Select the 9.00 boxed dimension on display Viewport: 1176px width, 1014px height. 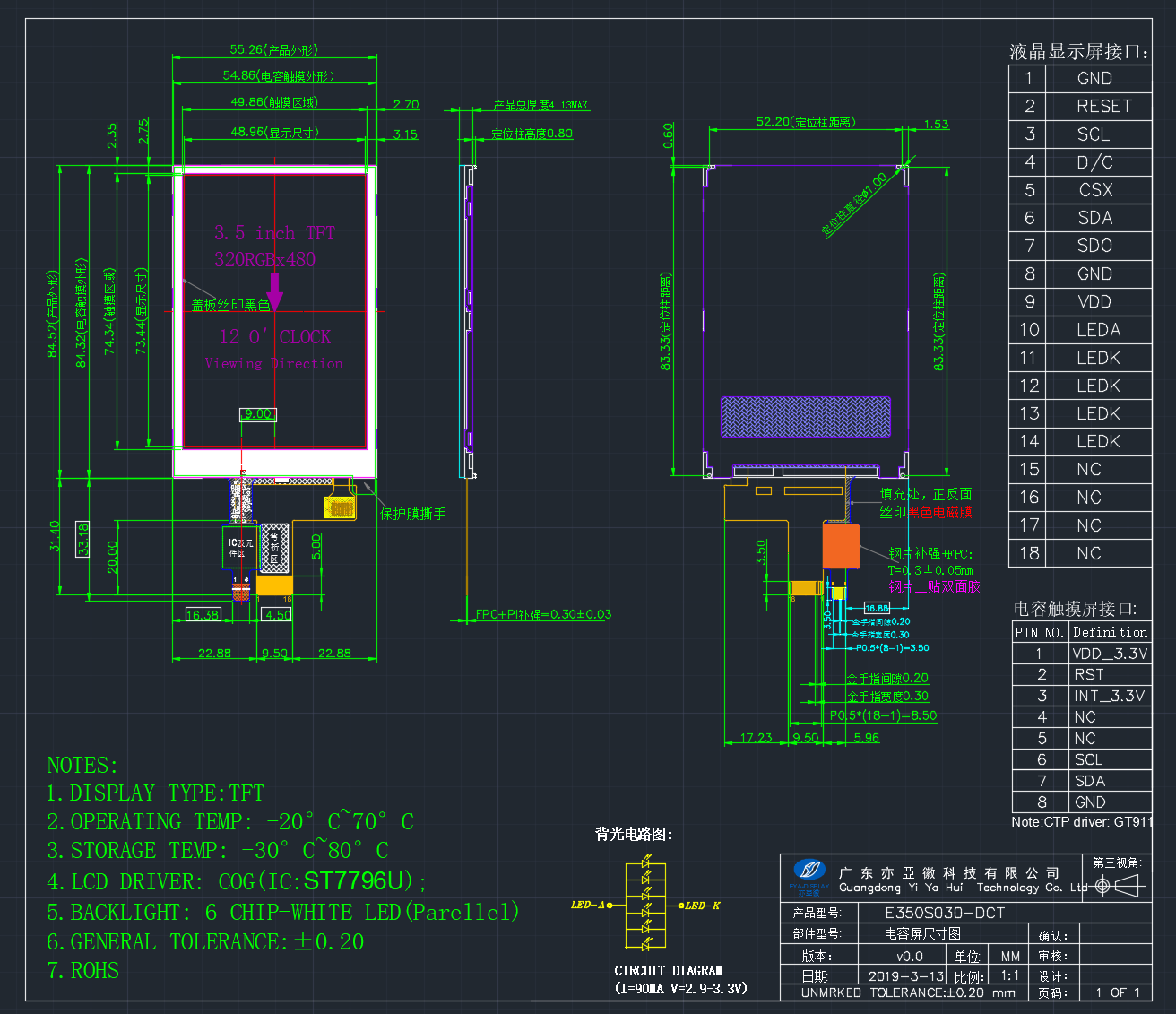coord(258,414)
